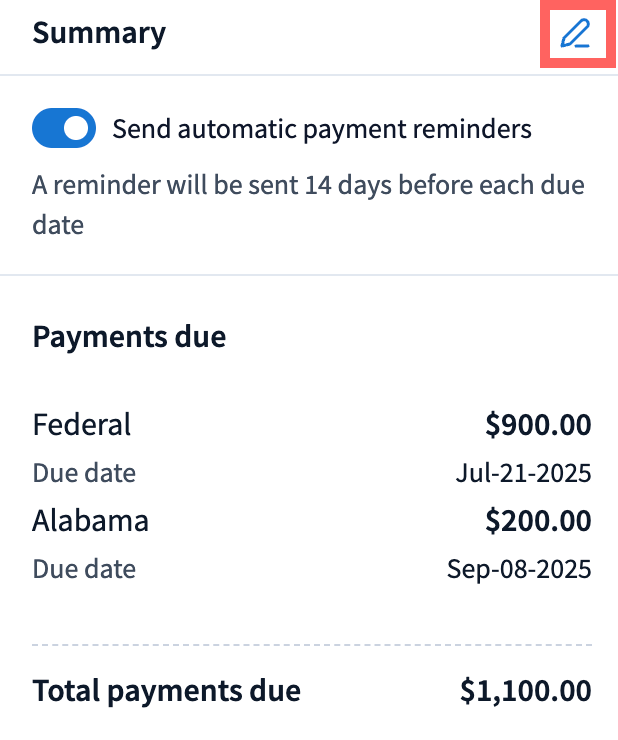
Task: Click the dashed separator above the total
Action: pos(309,644)
